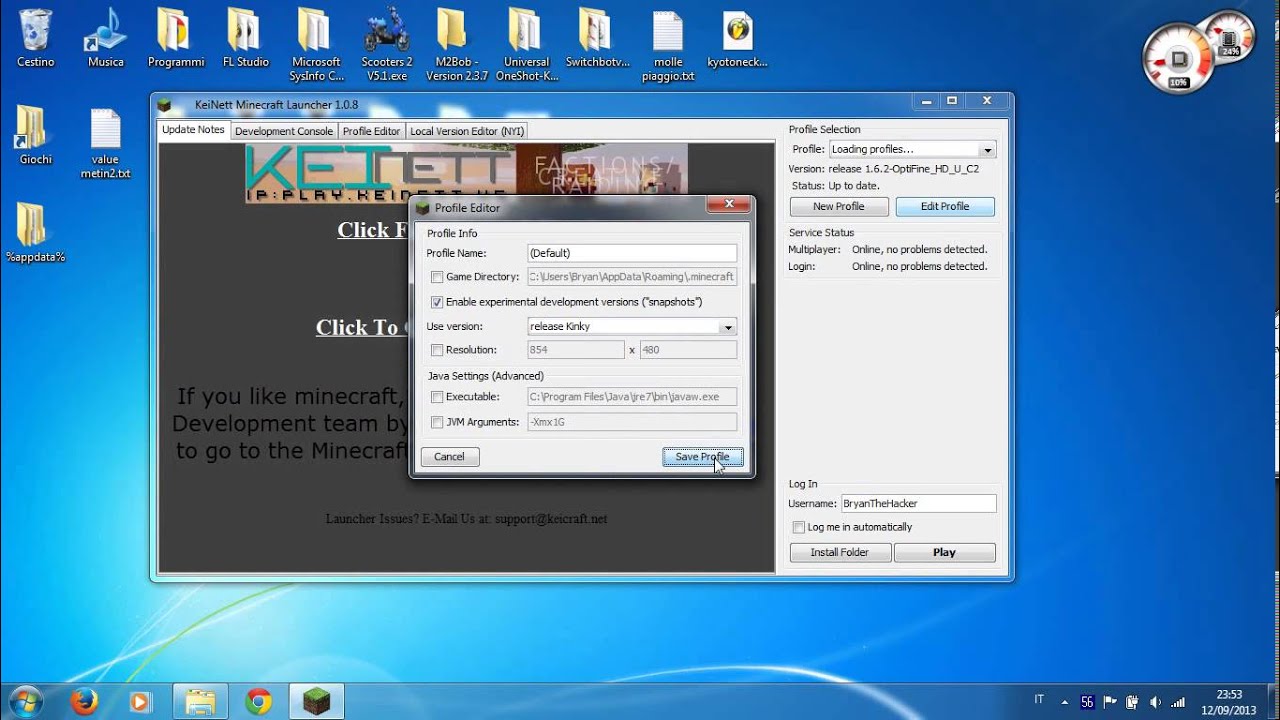Click the resolution width field 854
Screen dimensions: 1280x720
tap(576, 350)
